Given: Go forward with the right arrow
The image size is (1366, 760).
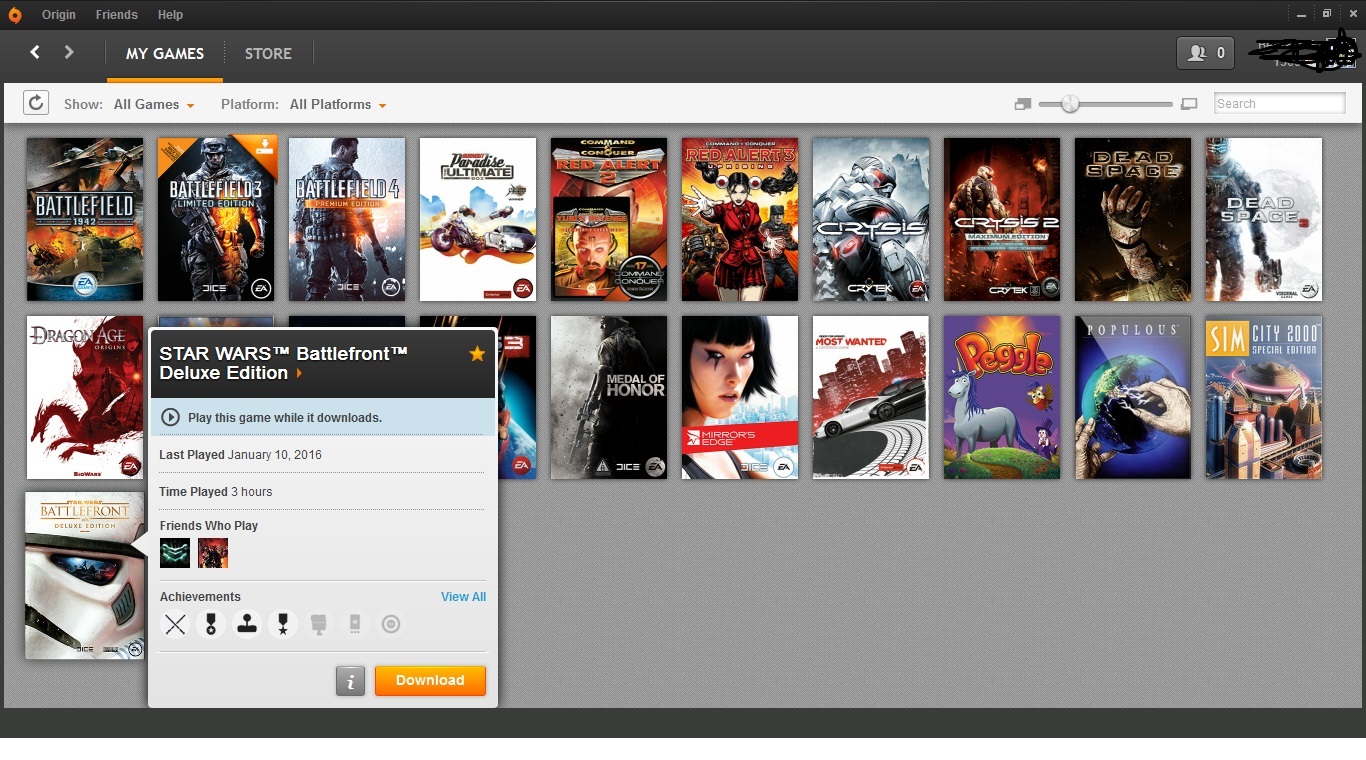Looking at the screenshot, I should coord(69,52).
